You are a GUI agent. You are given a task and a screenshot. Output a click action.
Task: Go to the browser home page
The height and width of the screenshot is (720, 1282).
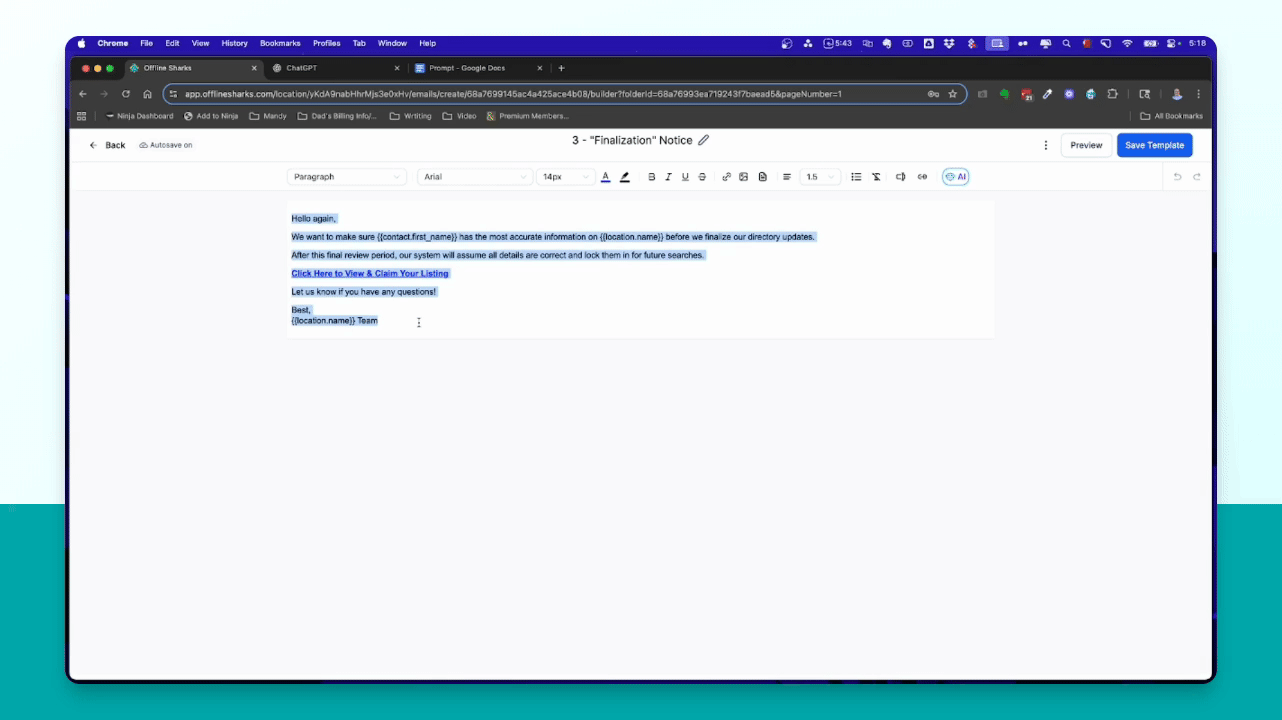tap(147, 94)
